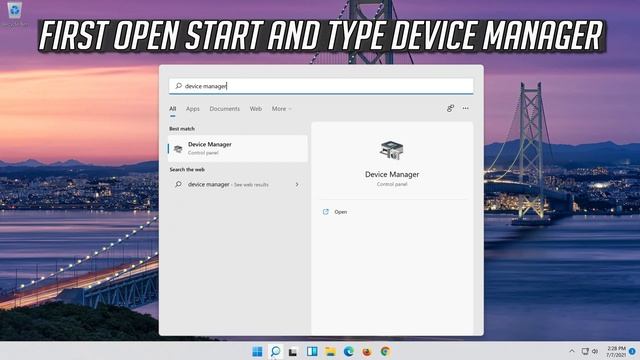Screen dimensions: 640x360
Task: Open the clock and date in the taskbar
Action: 616,351
